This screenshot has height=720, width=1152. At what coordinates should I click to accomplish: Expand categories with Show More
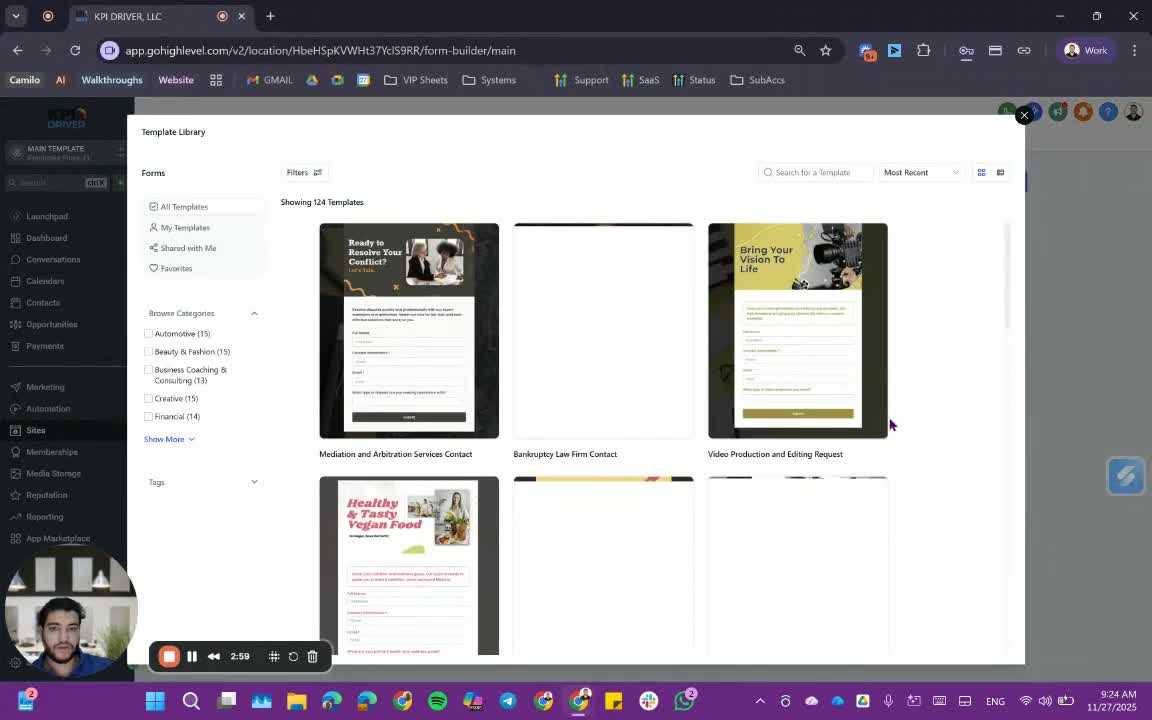pyautogui.click(x=169, y=439)
